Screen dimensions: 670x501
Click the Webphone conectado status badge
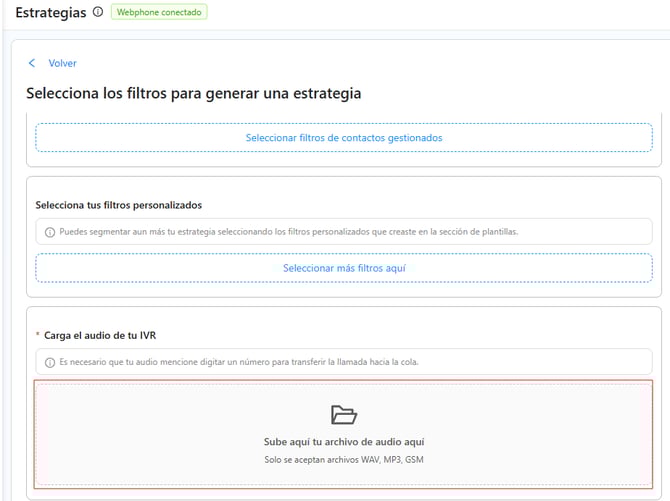(x=158, y=13)
